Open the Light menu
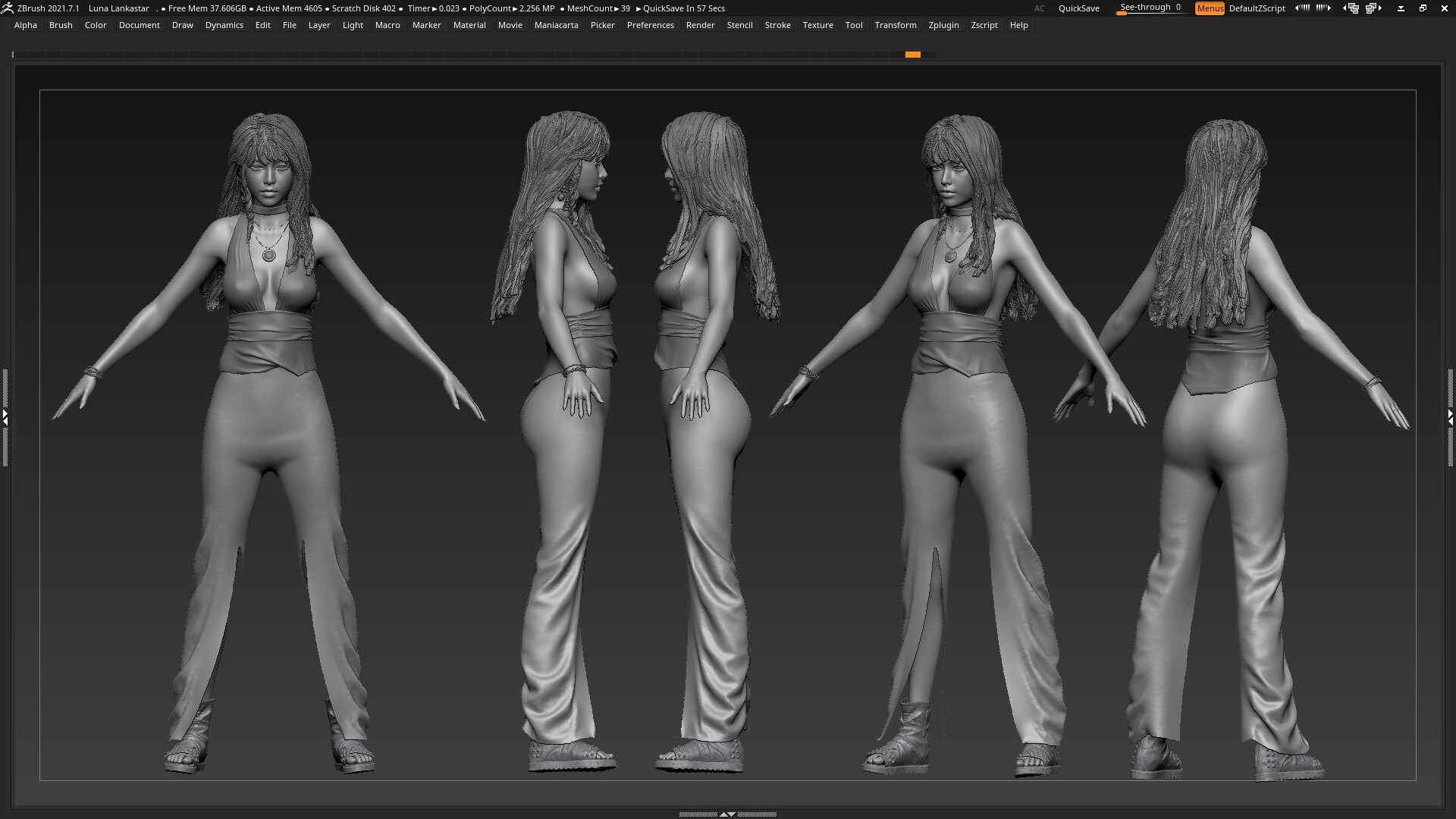The width and height of the screenshot is (1456, 819). [x=353, y=25]
